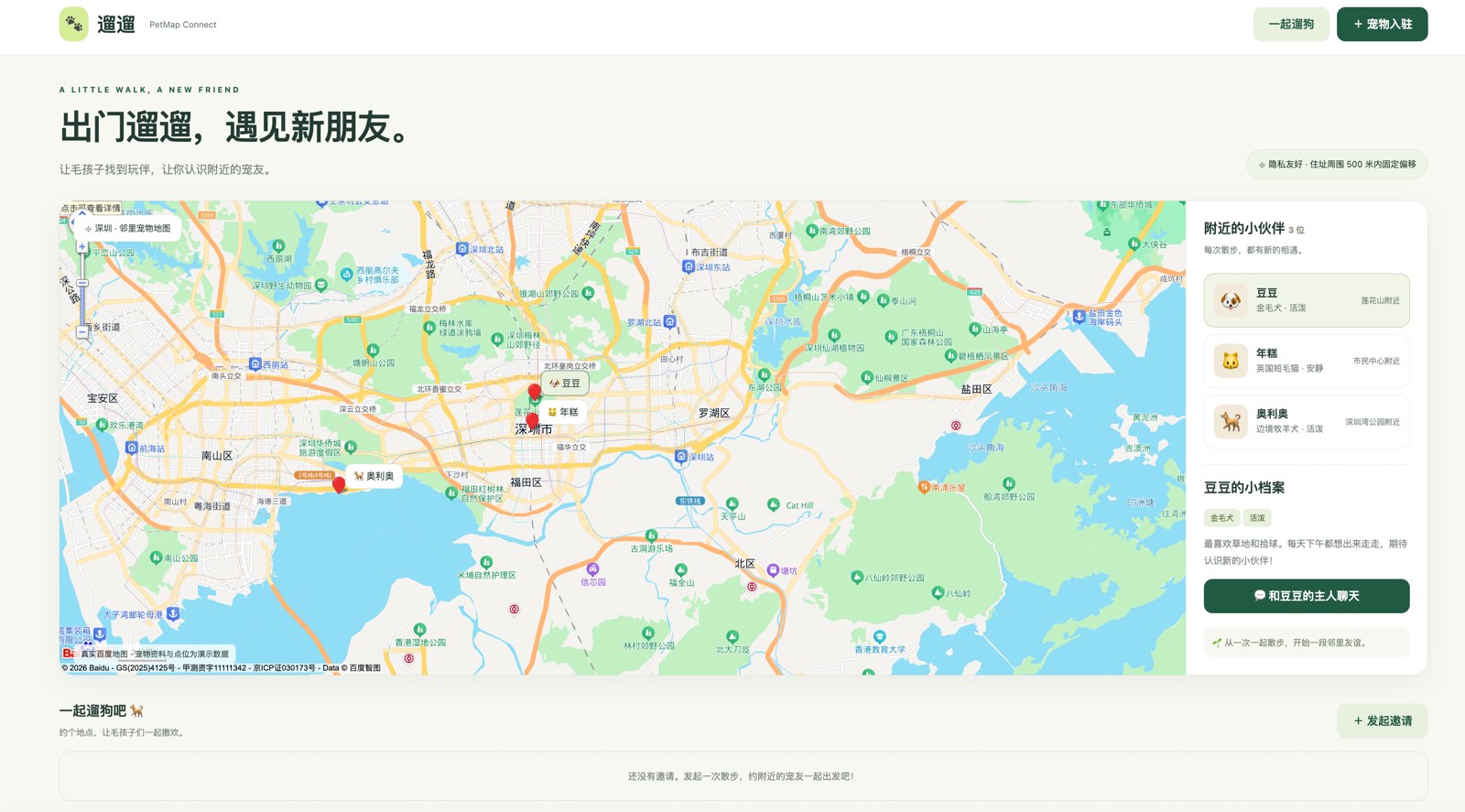This screenshot has width=1465, height=812.
Task: Click the 活泼 tag in 豆豆的小档案
Action: tap(1257, 518)
